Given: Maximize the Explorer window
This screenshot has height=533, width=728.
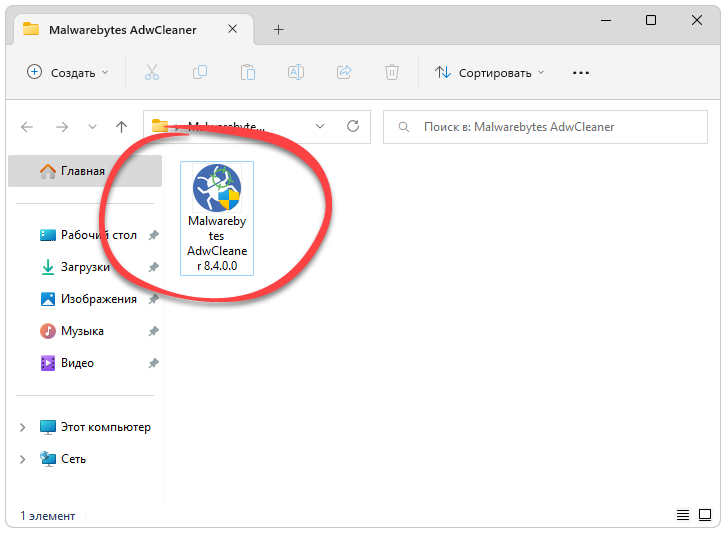Looking at the screenshot, I should tap(651, 20).
